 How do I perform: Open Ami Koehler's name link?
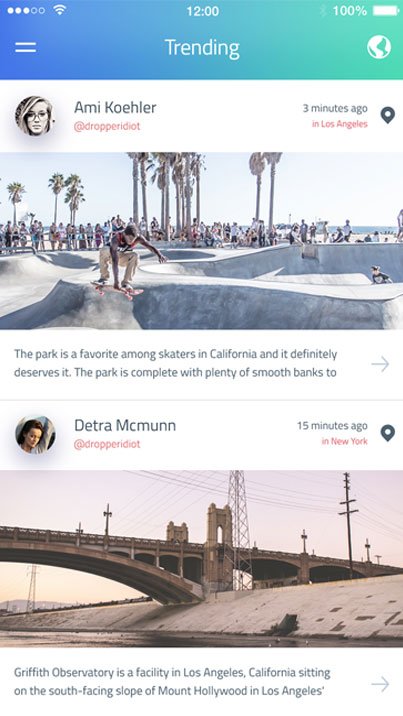pyautogui.click(x=115, y=108)
